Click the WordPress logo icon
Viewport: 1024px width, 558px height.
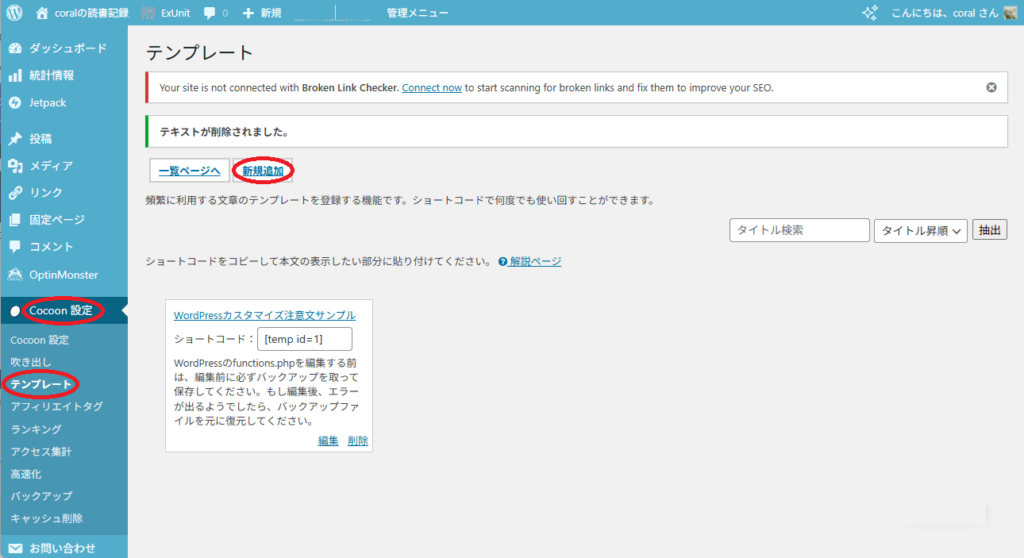(14, 13)
